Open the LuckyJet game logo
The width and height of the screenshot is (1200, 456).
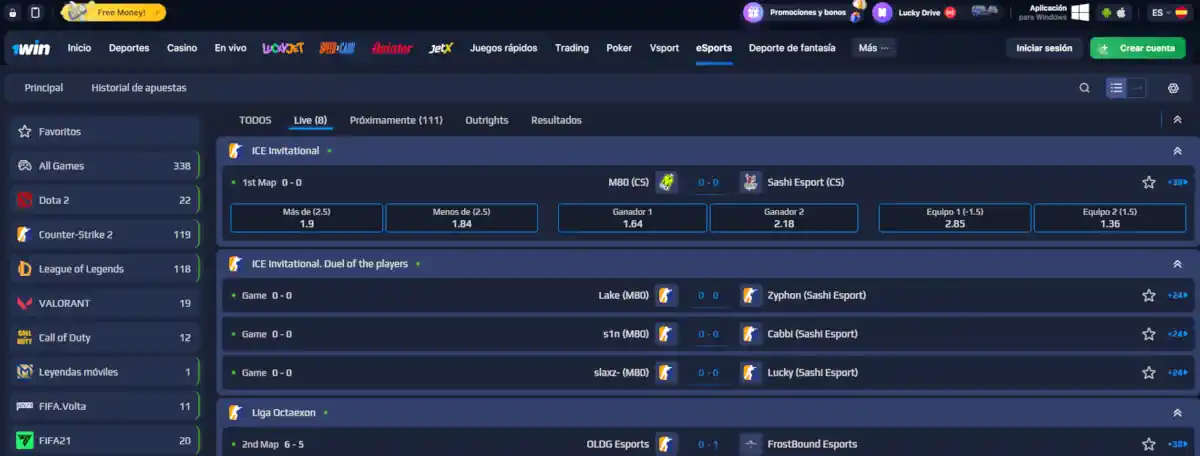(283, 48)
